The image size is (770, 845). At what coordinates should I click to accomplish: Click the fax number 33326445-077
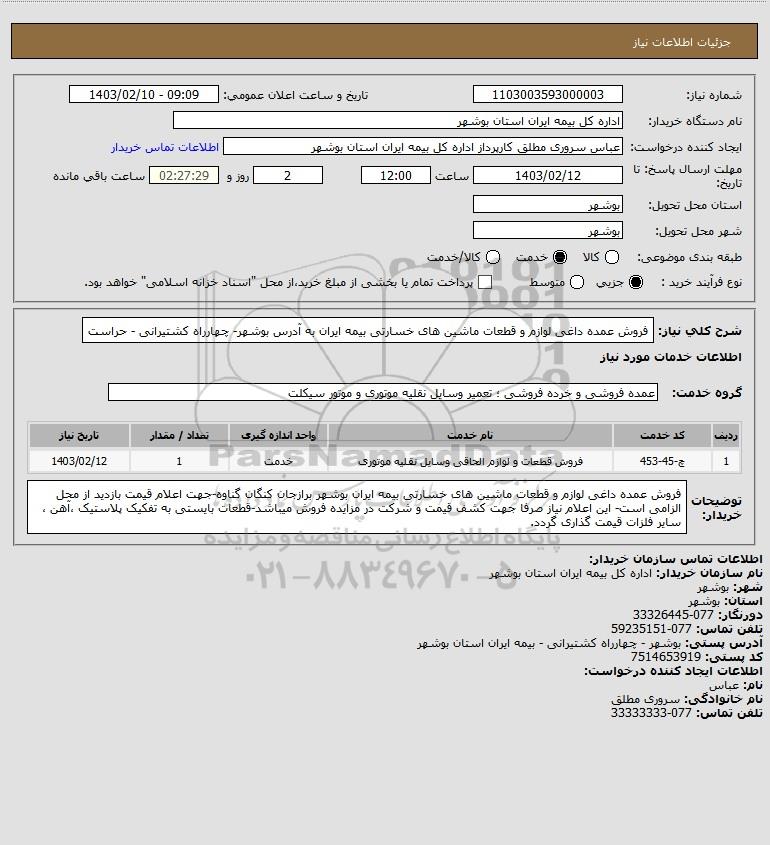672,615
